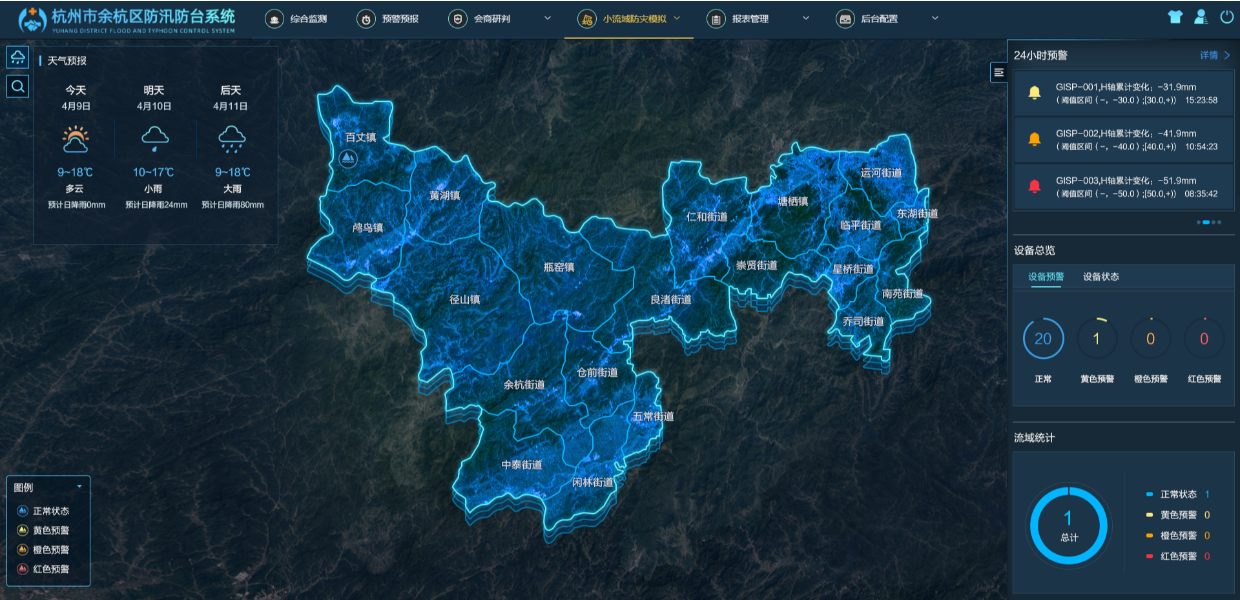Viewport: 1240px width, 600px height.
Task: Click the power logout icon
Action: [x=1226, y=17]
